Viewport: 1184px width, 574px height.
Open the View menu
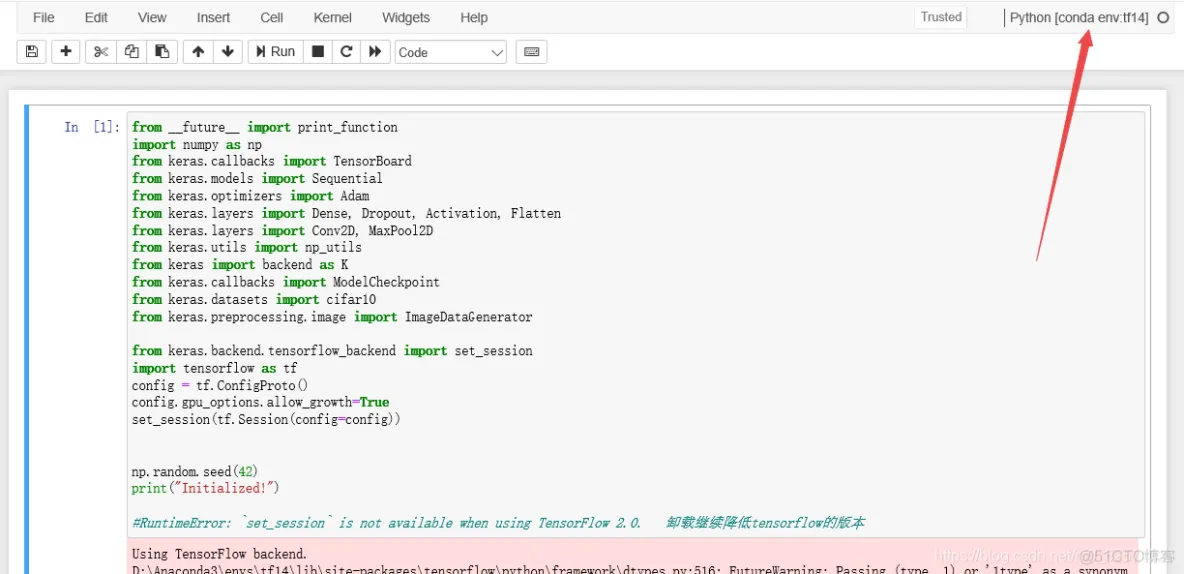(153, 17)
